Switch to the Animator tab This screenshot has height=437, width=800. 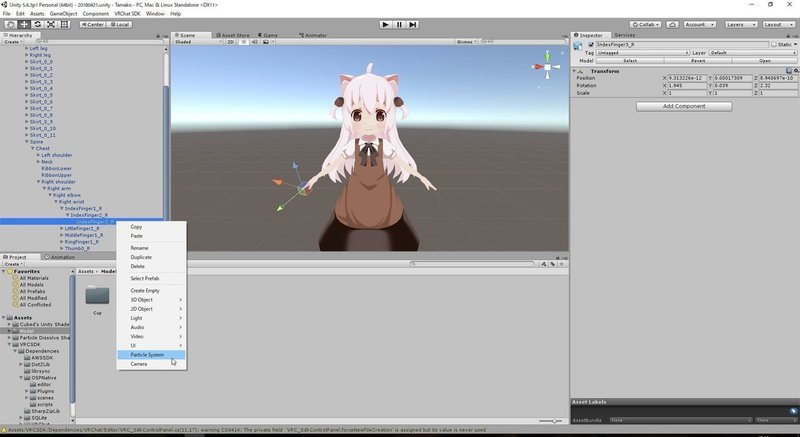[x=313, y=35]
